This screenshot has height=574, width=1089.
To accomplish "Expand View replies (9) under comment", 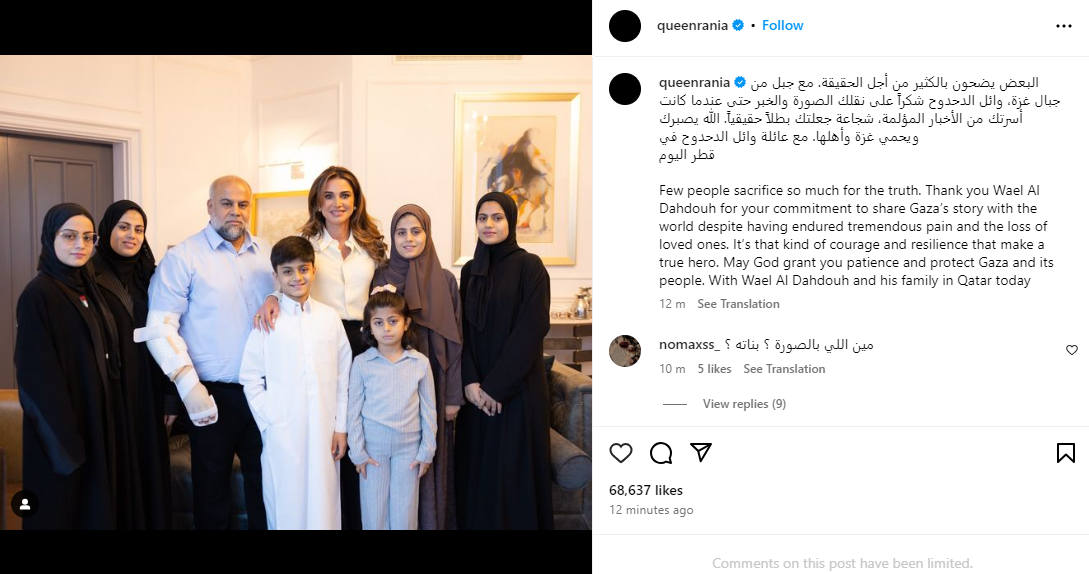I will point(744,404).
